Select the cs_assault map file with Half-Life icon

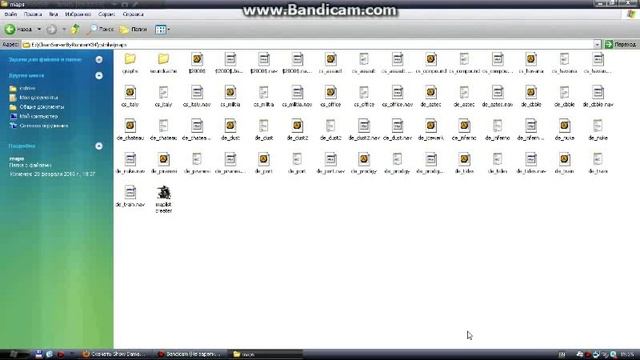(331, 63)
